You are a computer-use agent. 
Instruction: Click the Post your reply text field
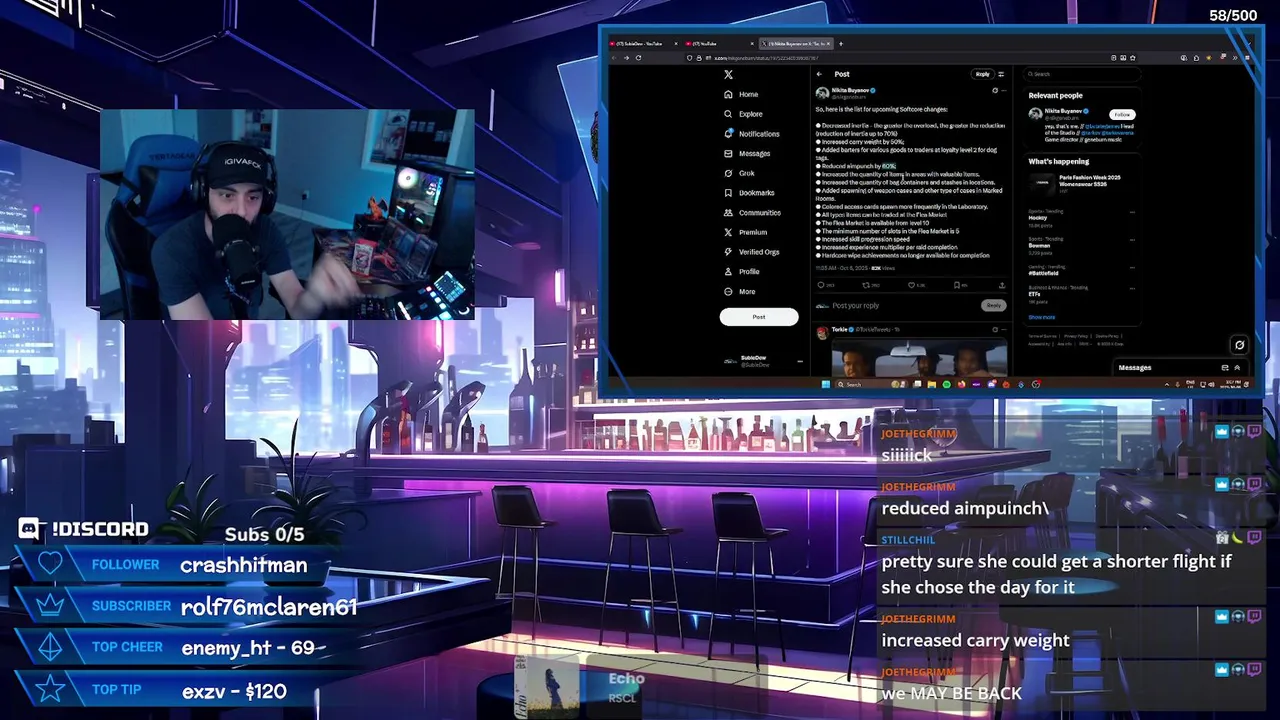pyautogui.click(x=905, y=305)
